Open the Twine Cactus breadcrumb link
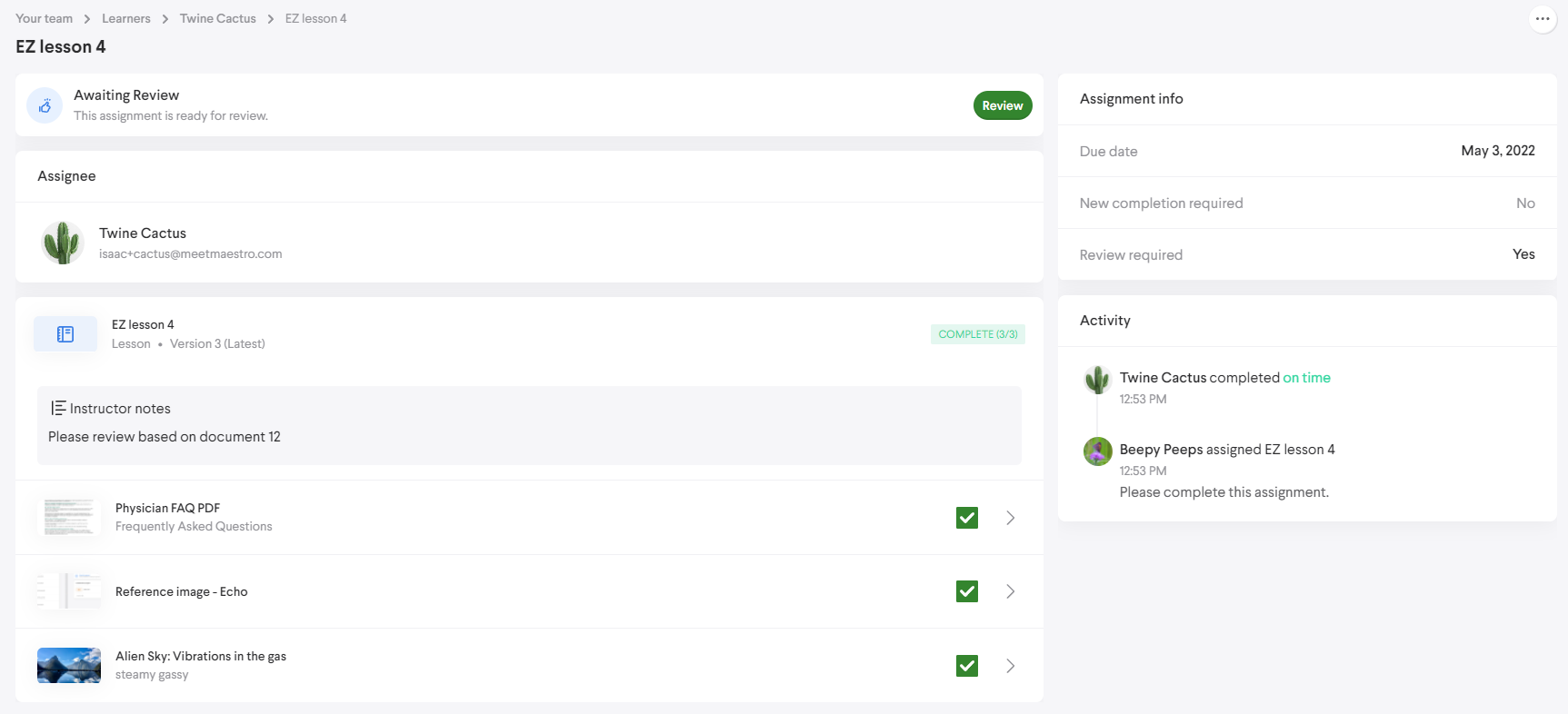Screen dimensions: 1568x714 (217, 18)
